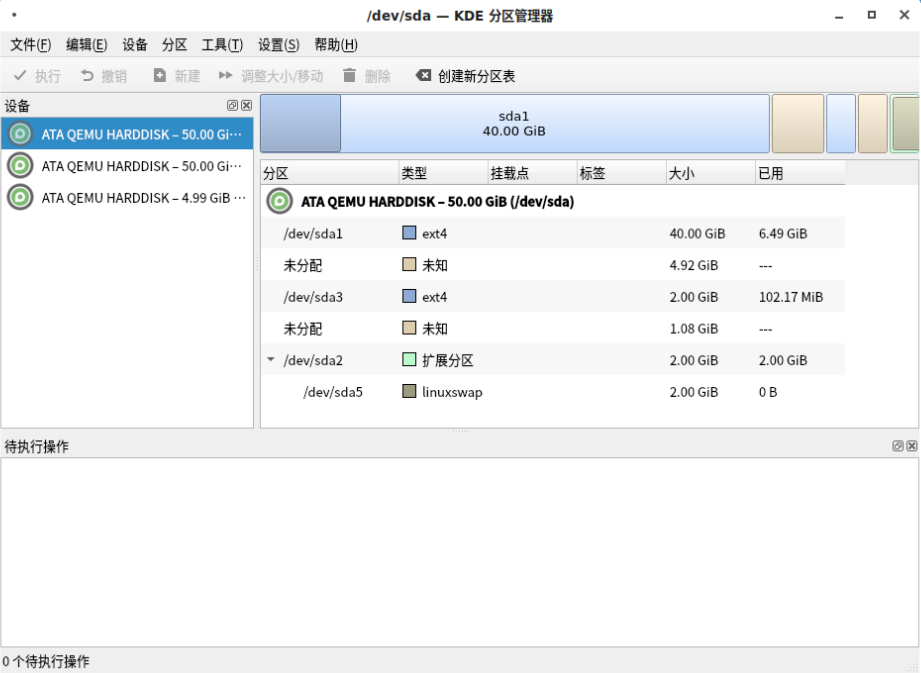
Task: Click the tan color square of the 1.08 GiB unallocated row
Action: click(x=409, y=328)
